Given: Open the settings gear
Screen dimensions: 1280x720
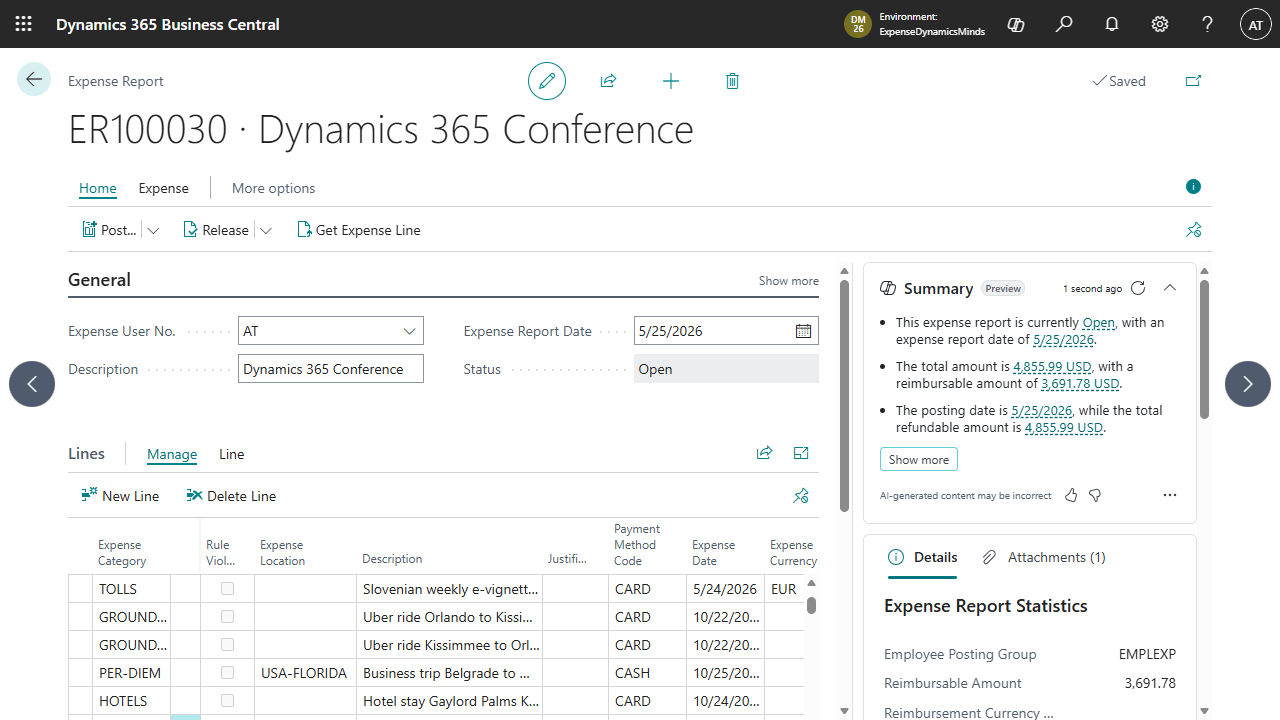Looking at the screenshot, I should (1160, 24).
